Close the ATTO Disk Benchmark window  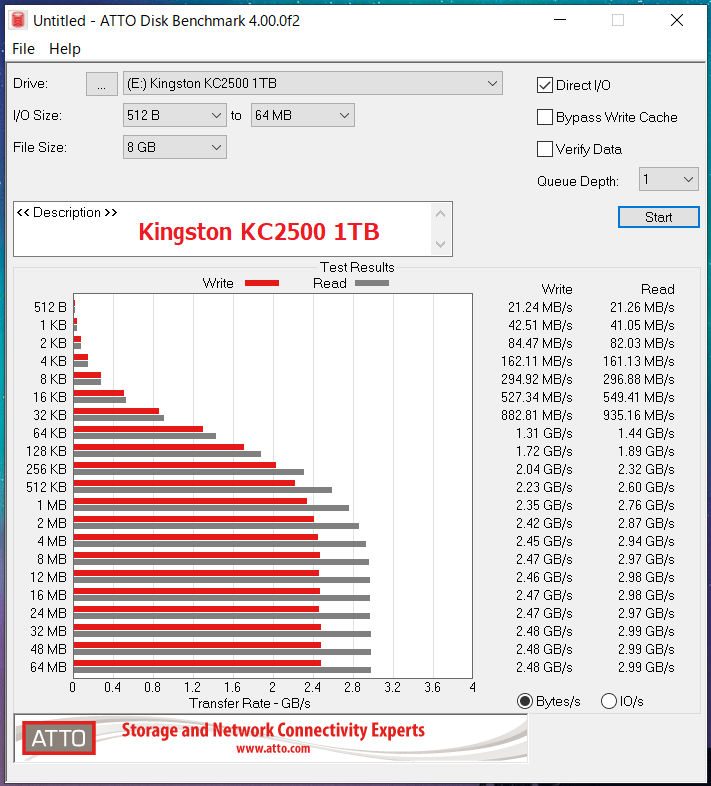[x=677, y=20]
